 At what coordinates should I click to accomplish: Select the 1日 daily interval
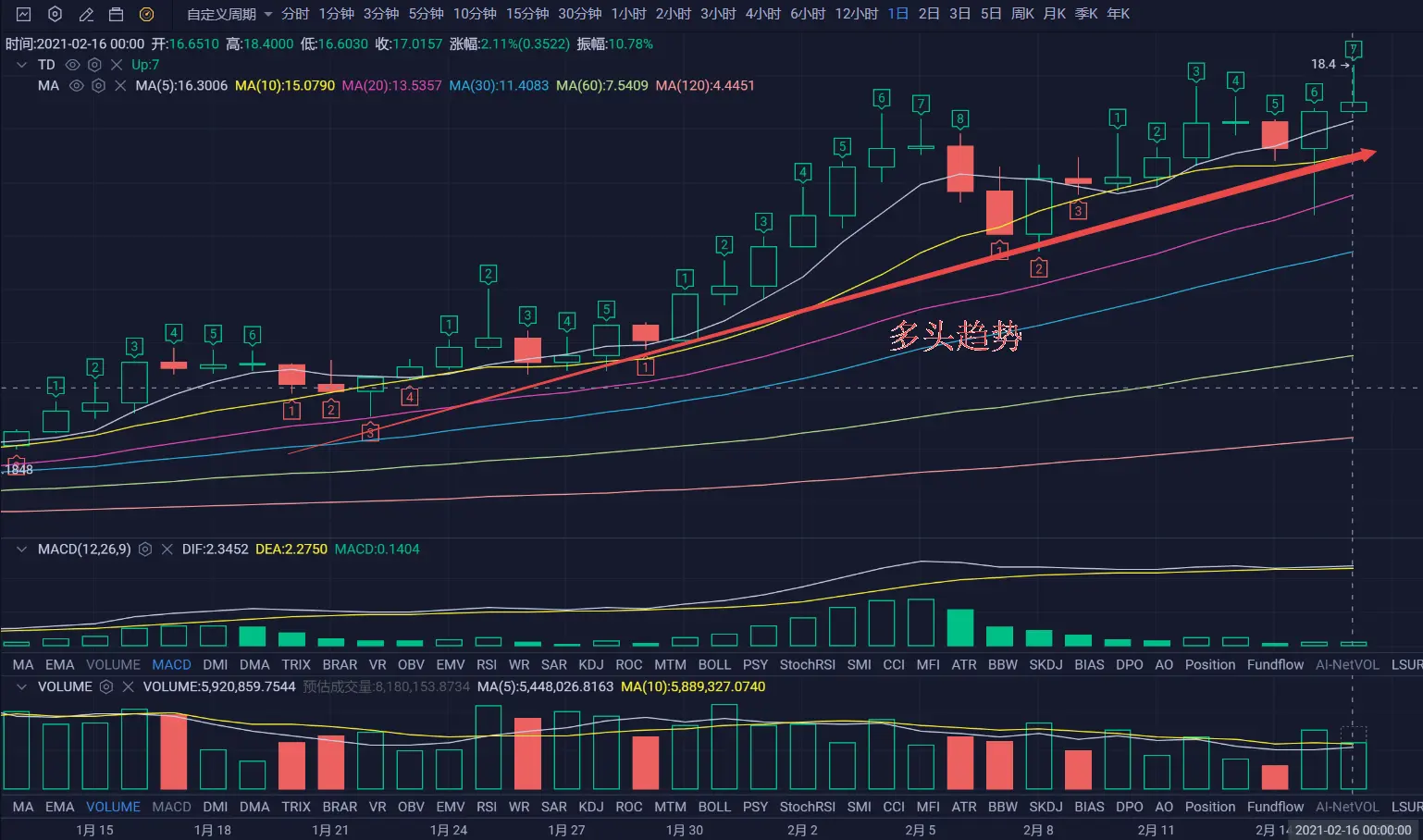[898, 14]
